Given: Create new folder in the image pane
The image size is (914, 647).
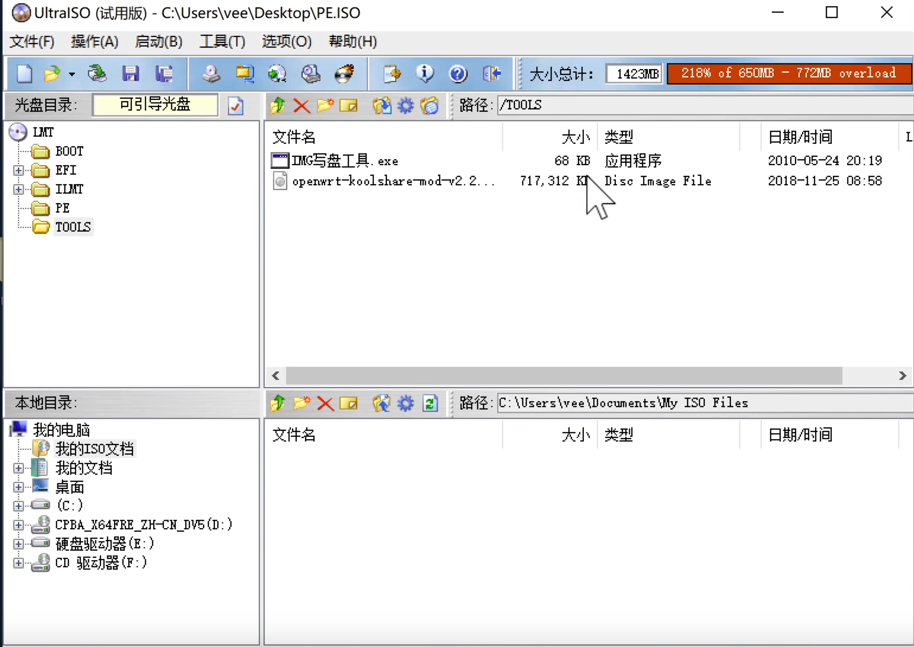Looking at the screenshot, I should (325, 106).
